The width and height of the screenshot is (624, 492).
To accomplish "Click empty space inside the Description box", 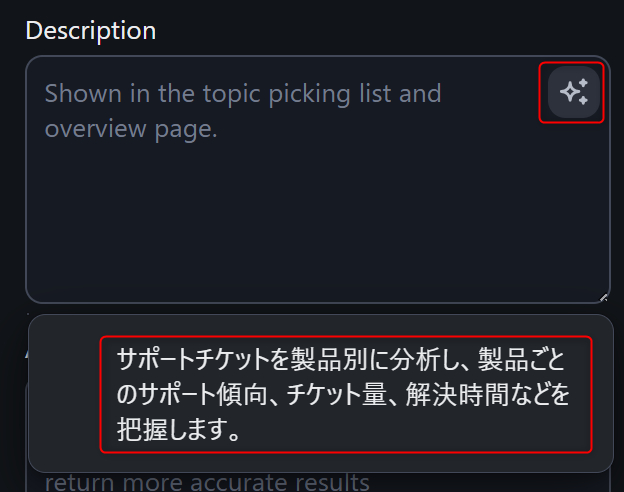I will point(300,230).
